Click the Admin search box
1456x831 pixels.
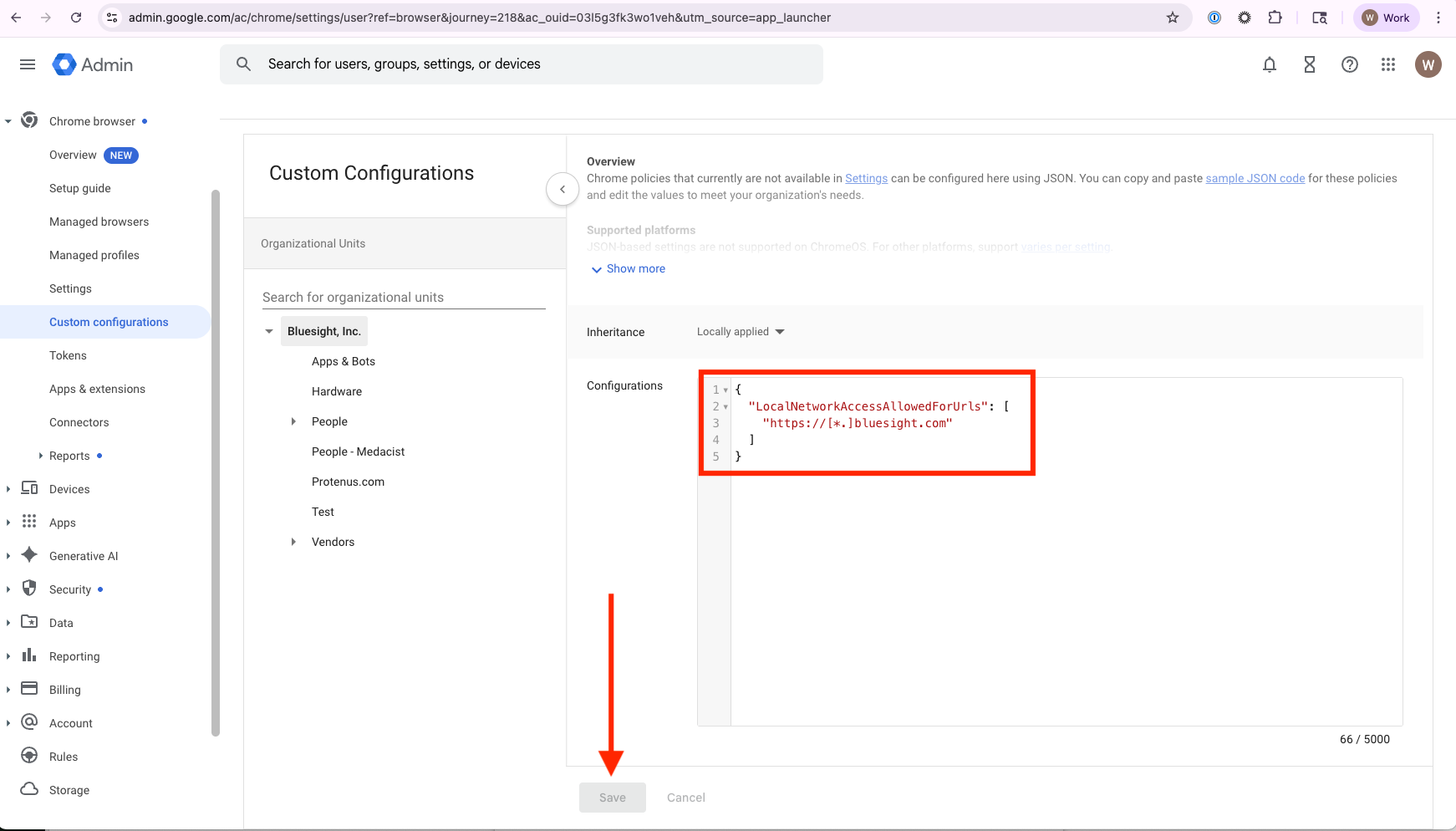522,64
